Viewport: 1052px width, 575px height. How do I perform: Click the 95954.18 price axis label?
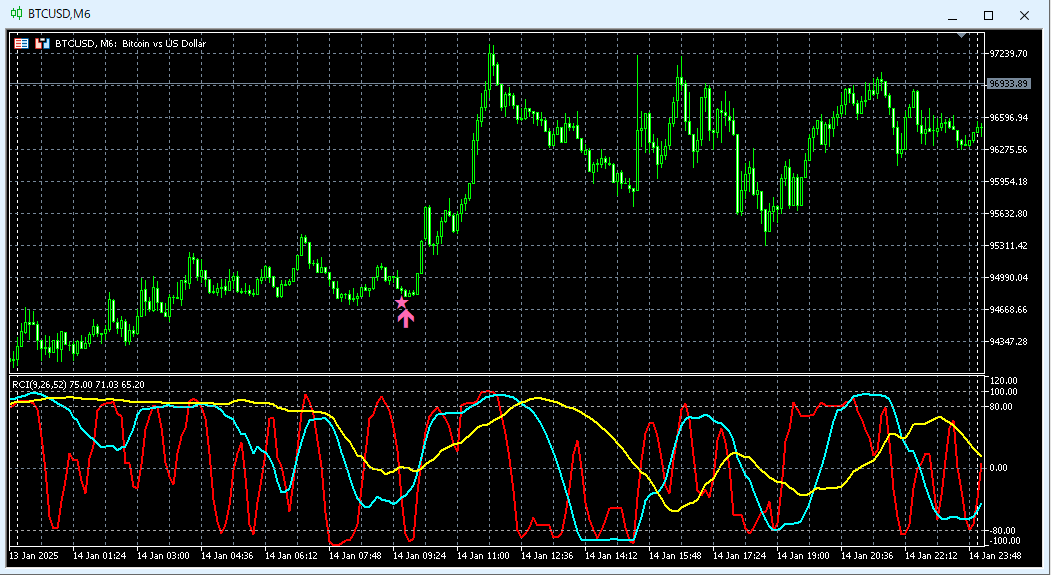(1008, 182)
